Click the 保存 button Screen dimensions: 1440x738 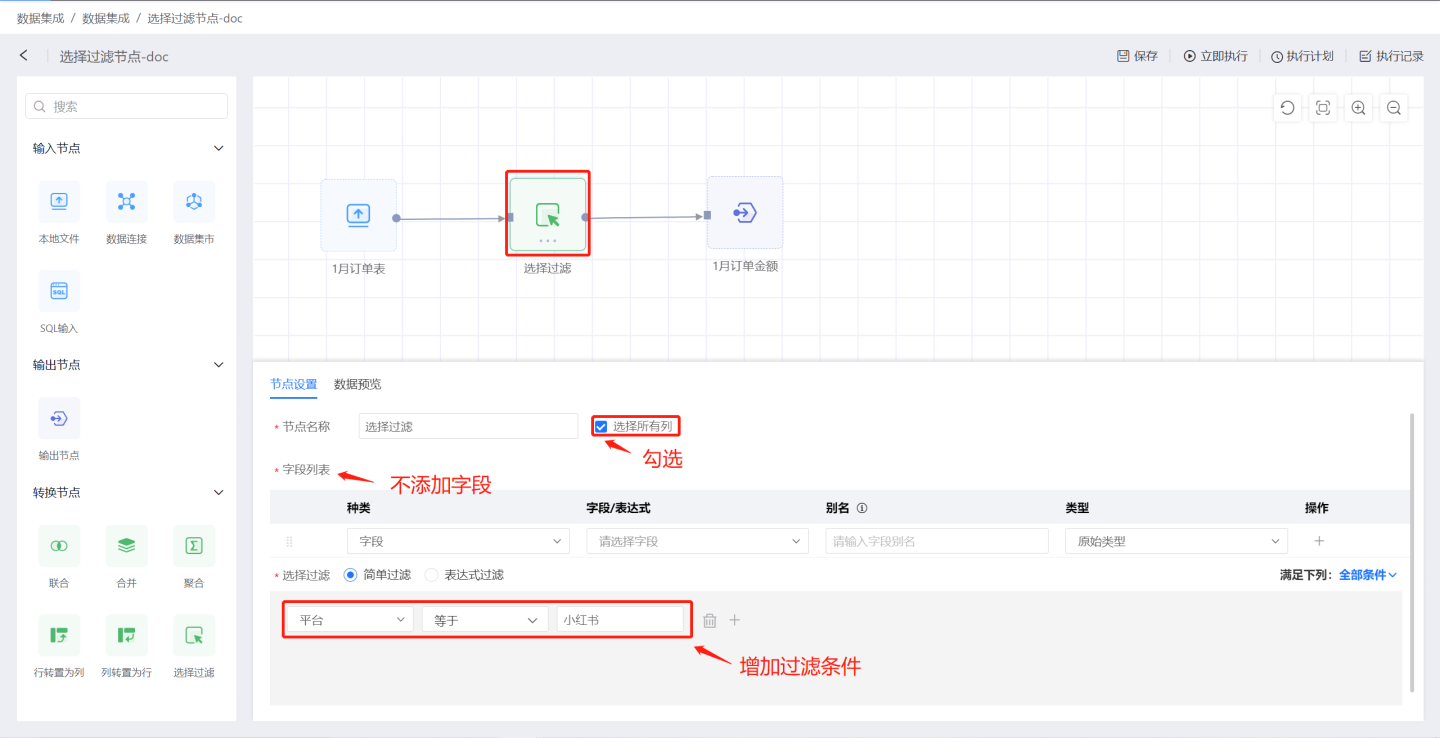[1137, 56]
